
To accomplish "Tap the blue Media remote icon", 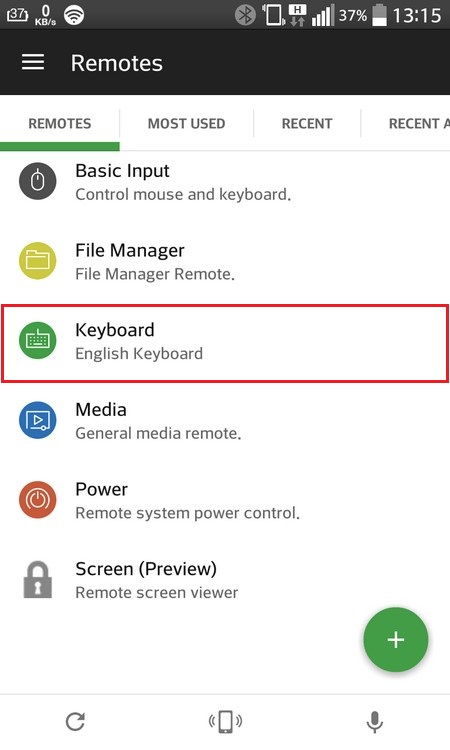I will tap(37, 420).
